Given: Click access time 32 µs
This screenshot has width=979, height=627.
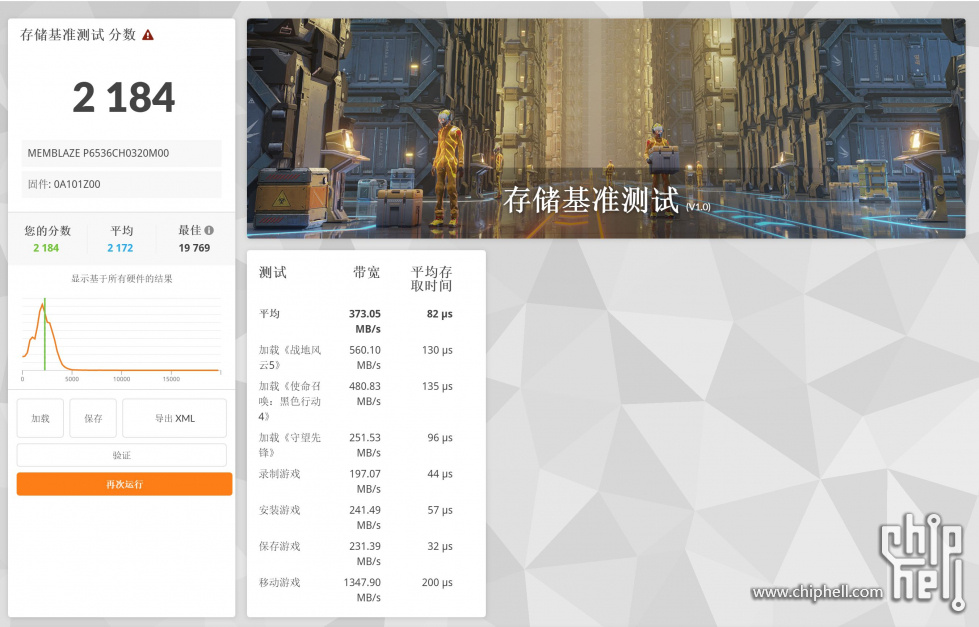Looking at the screenshot, I should click(440, 546).
